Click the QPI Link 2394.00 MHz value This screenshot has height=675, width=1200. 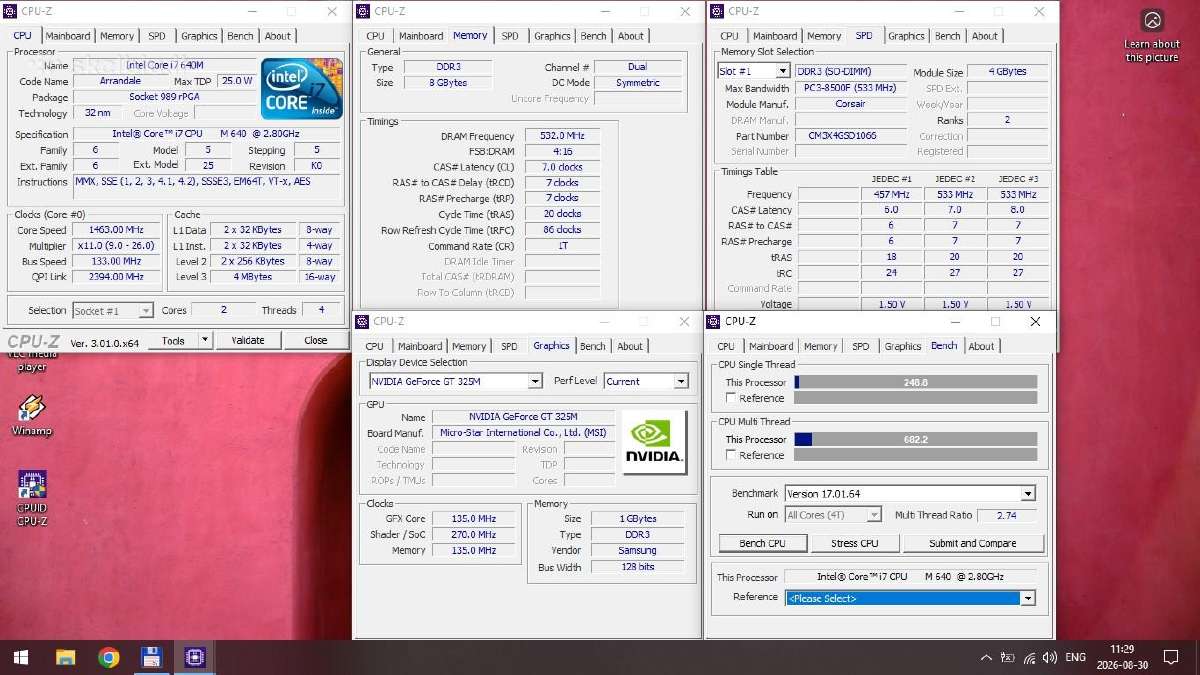pos(116,277)
